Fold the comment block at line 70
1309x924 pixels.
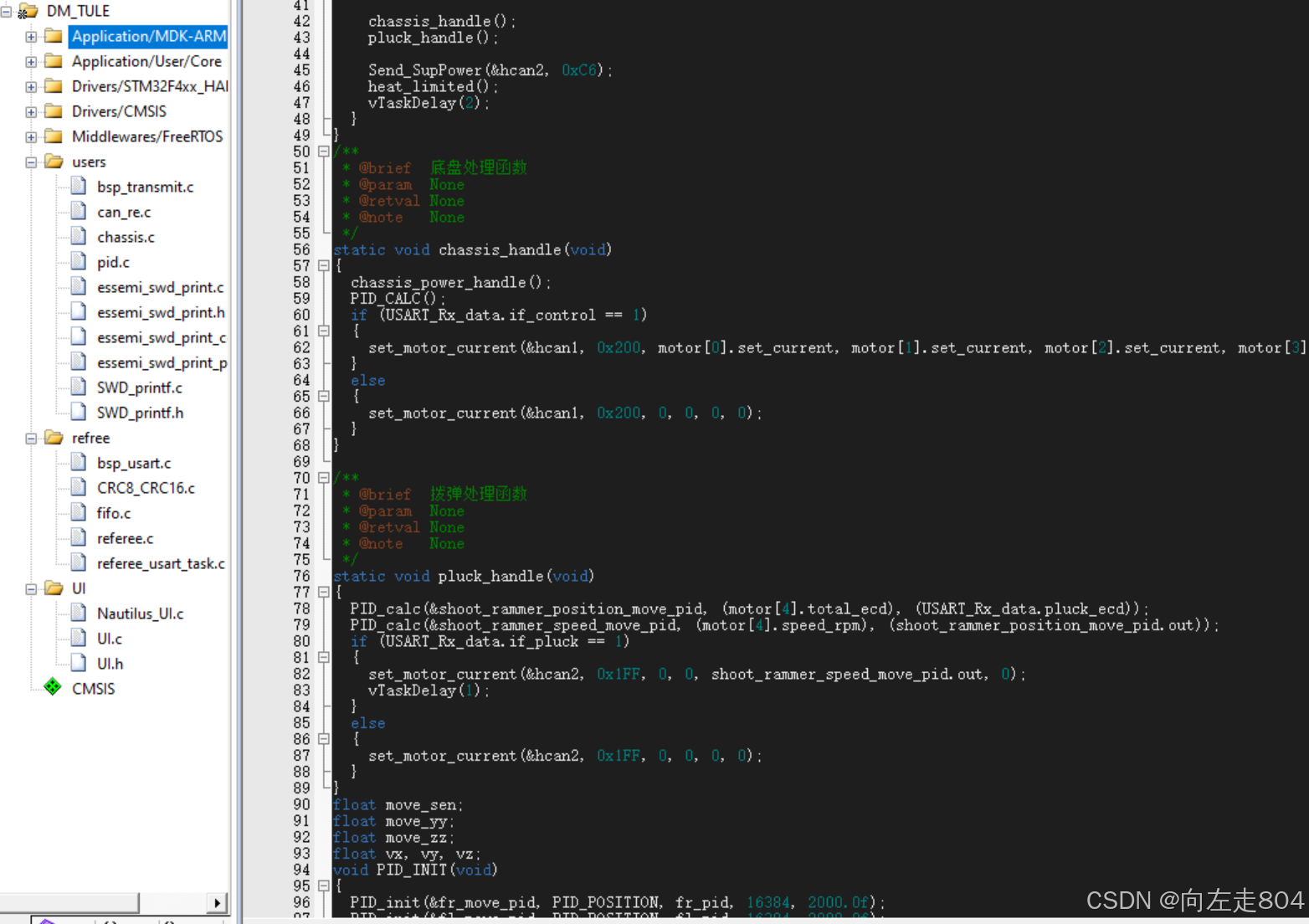coord(324,478)
